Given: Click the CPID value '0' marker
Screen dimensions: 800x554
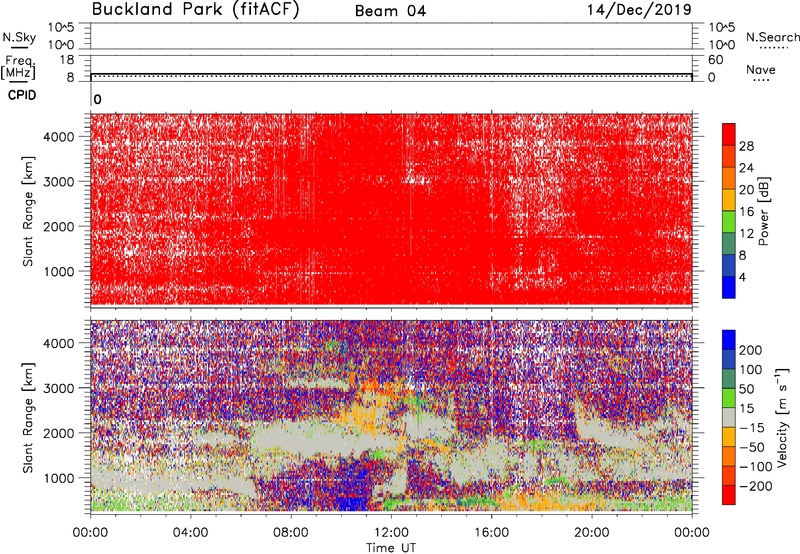Looking at the screenshot, I should point(97,99).
